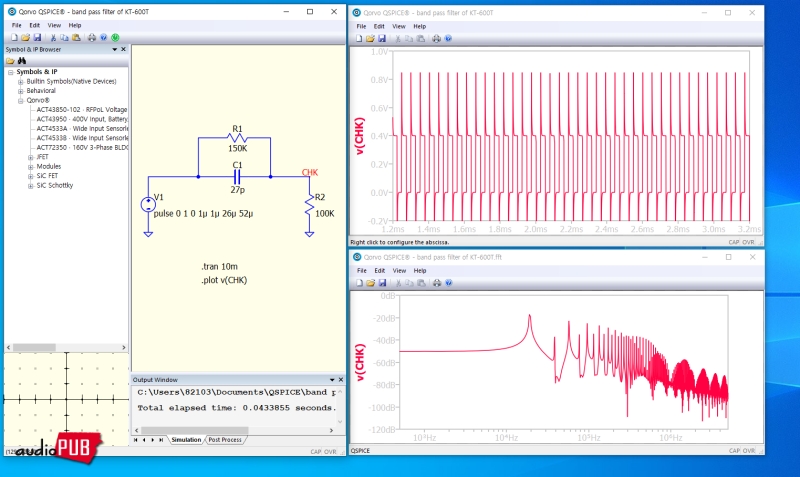The image size is (800, 477).
Task: Click the New file icon in schematic window toolbar
Action: coord(14,37)
